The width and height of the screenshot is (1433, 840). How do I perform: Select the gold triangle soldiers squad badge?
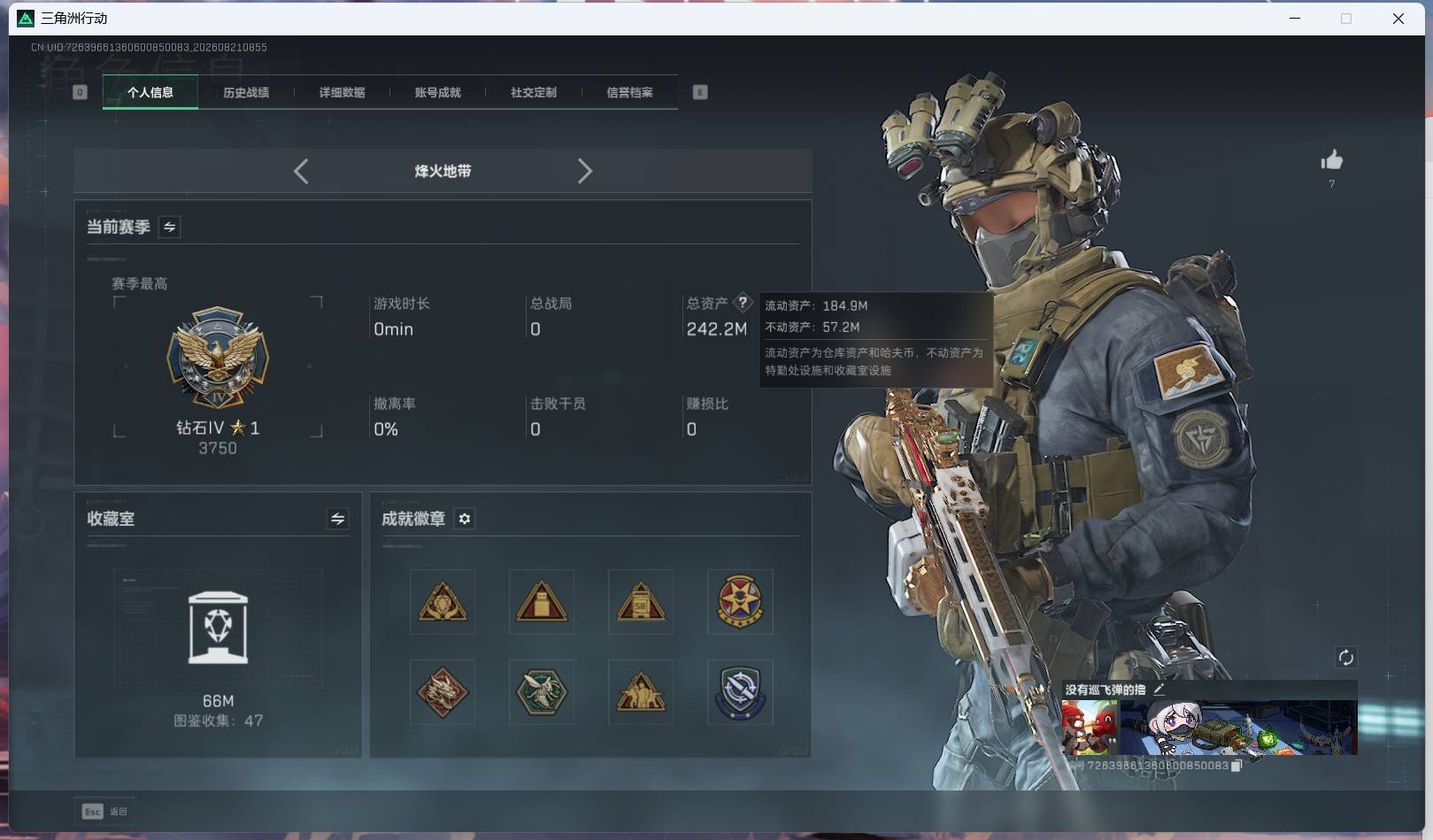point(641,692)
